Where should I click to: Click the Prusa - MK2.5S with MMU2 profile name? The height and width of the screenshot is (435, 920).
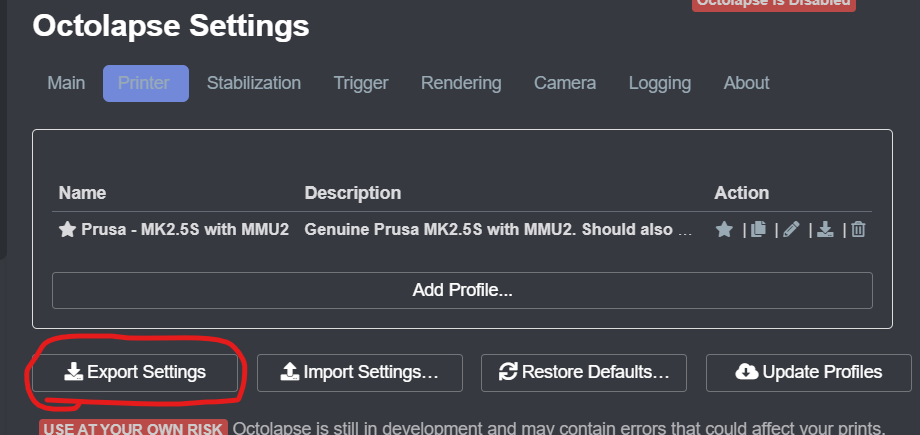185,230
